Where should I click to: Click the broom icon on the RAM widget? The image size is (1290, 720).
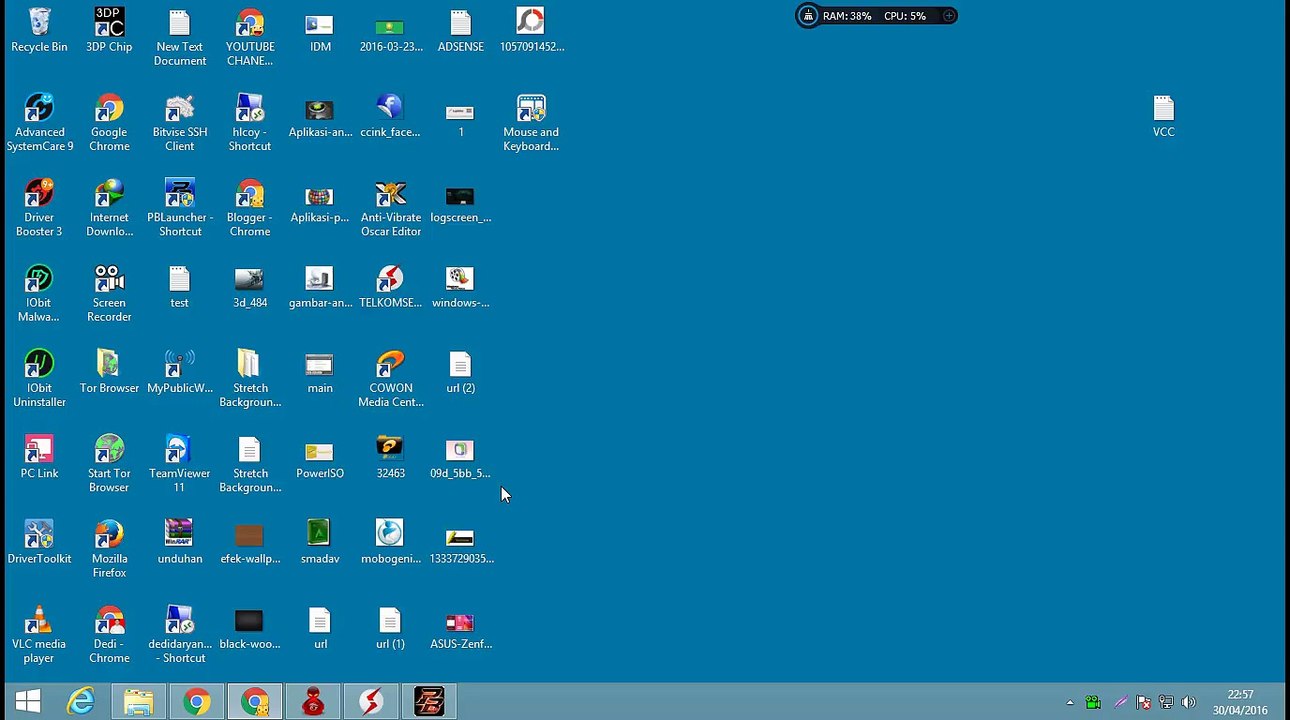coord(808,15)
